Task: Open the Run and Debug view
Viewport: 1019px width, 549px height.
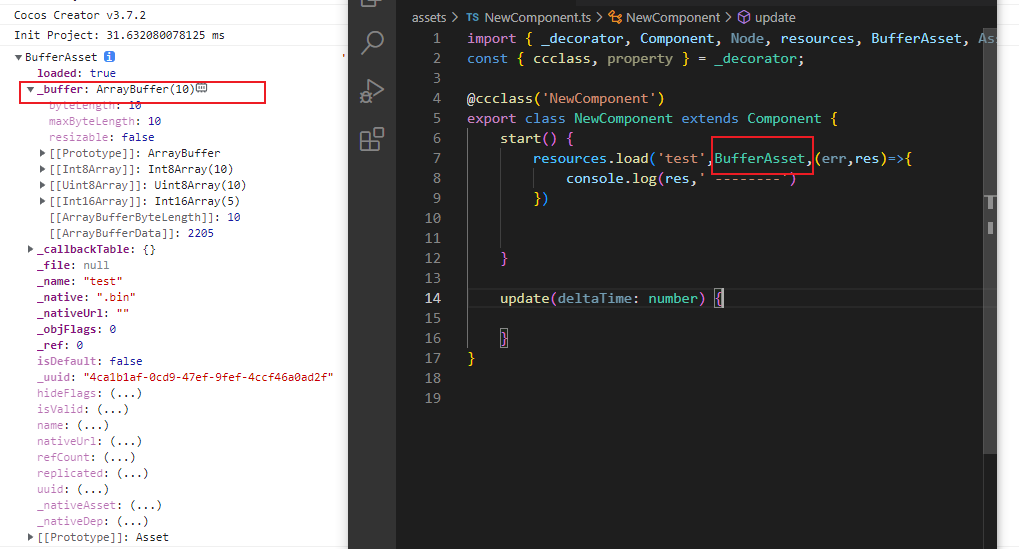Action: tap(372, 91)
